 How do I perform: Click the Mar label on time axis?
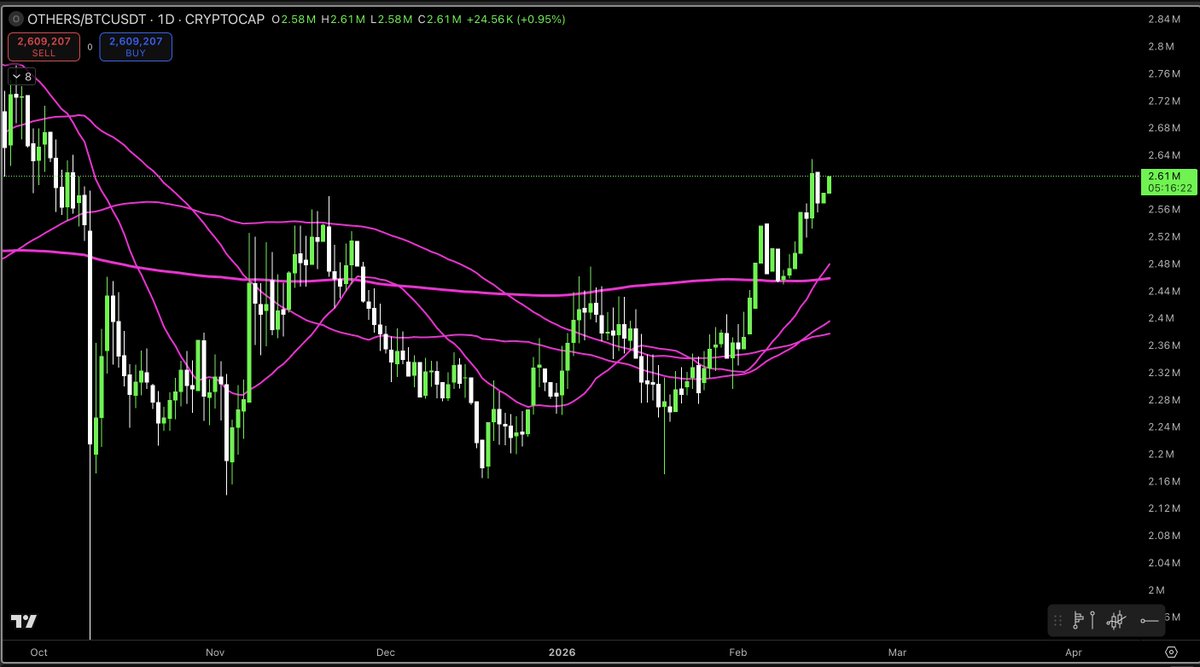click(x=897, y=651)
